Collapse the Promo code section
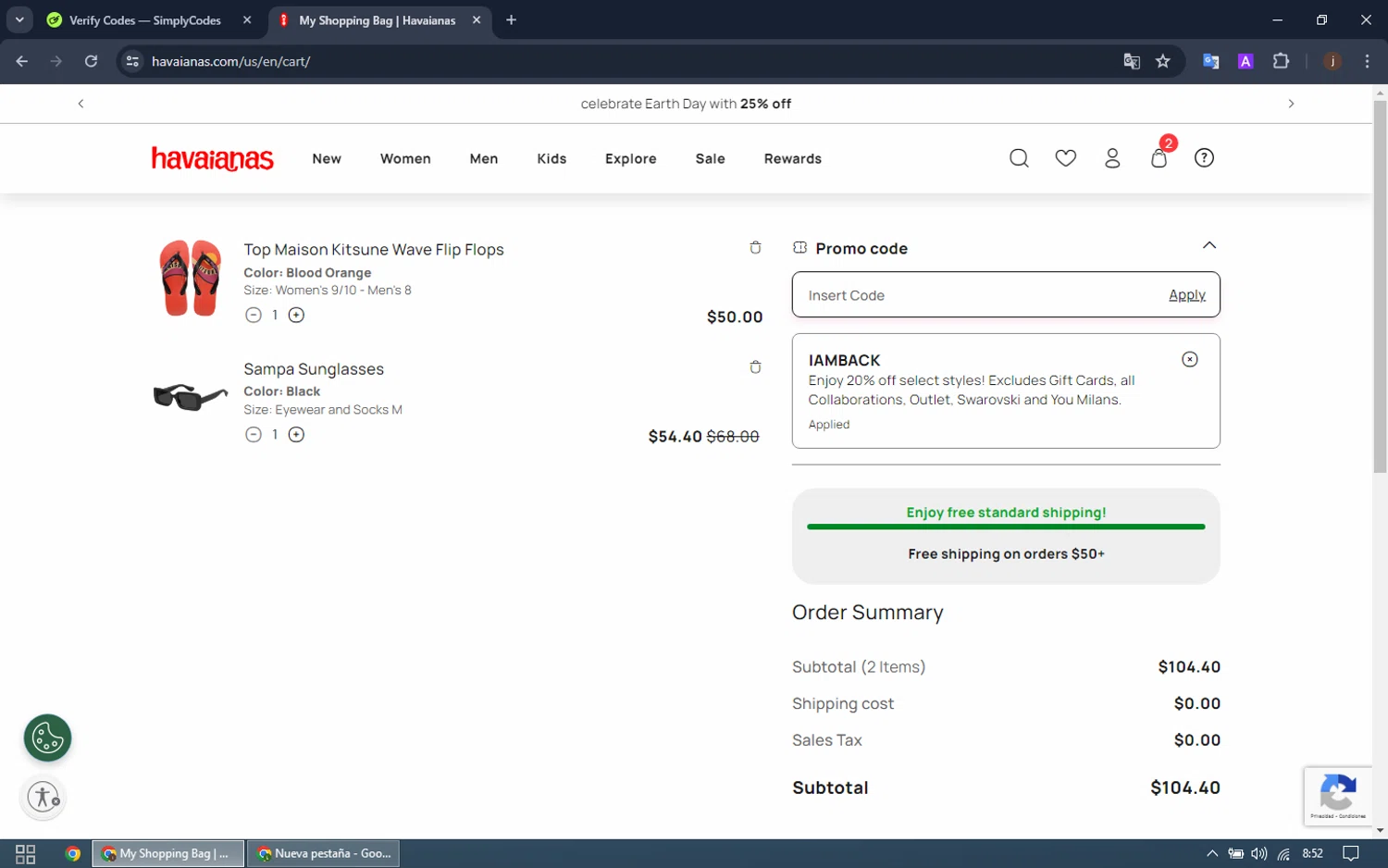 coord(1208,245)
